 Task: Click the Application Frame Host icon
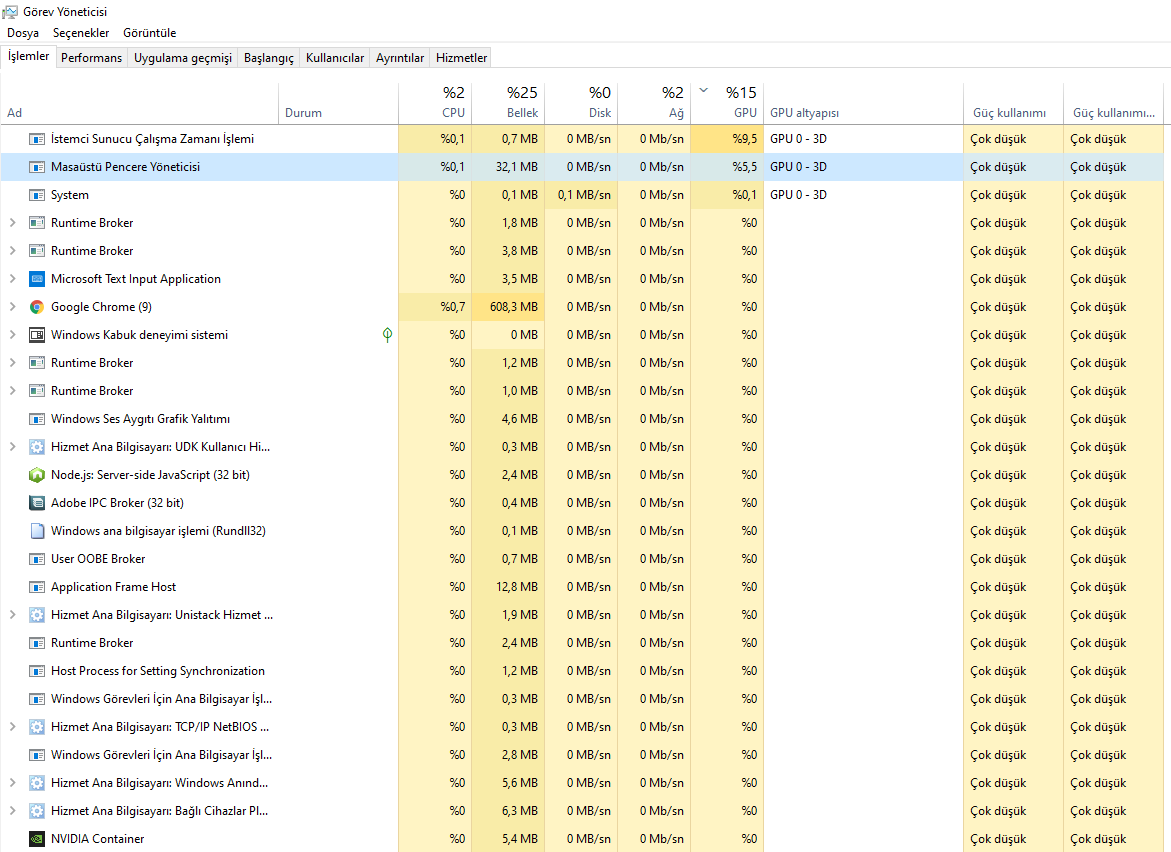[37, 587]
